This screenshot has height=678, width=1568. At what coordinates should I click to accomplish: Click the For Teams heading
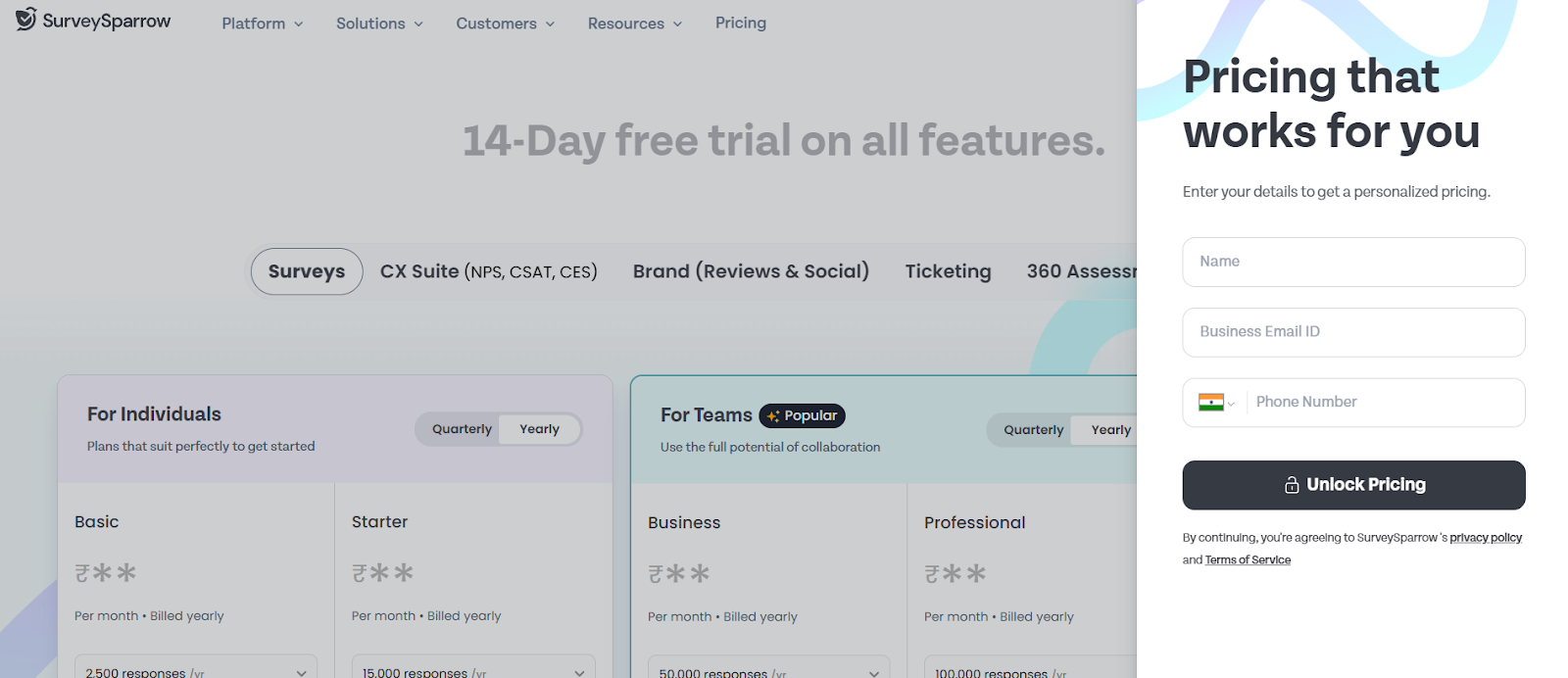(x=706, y=415)
